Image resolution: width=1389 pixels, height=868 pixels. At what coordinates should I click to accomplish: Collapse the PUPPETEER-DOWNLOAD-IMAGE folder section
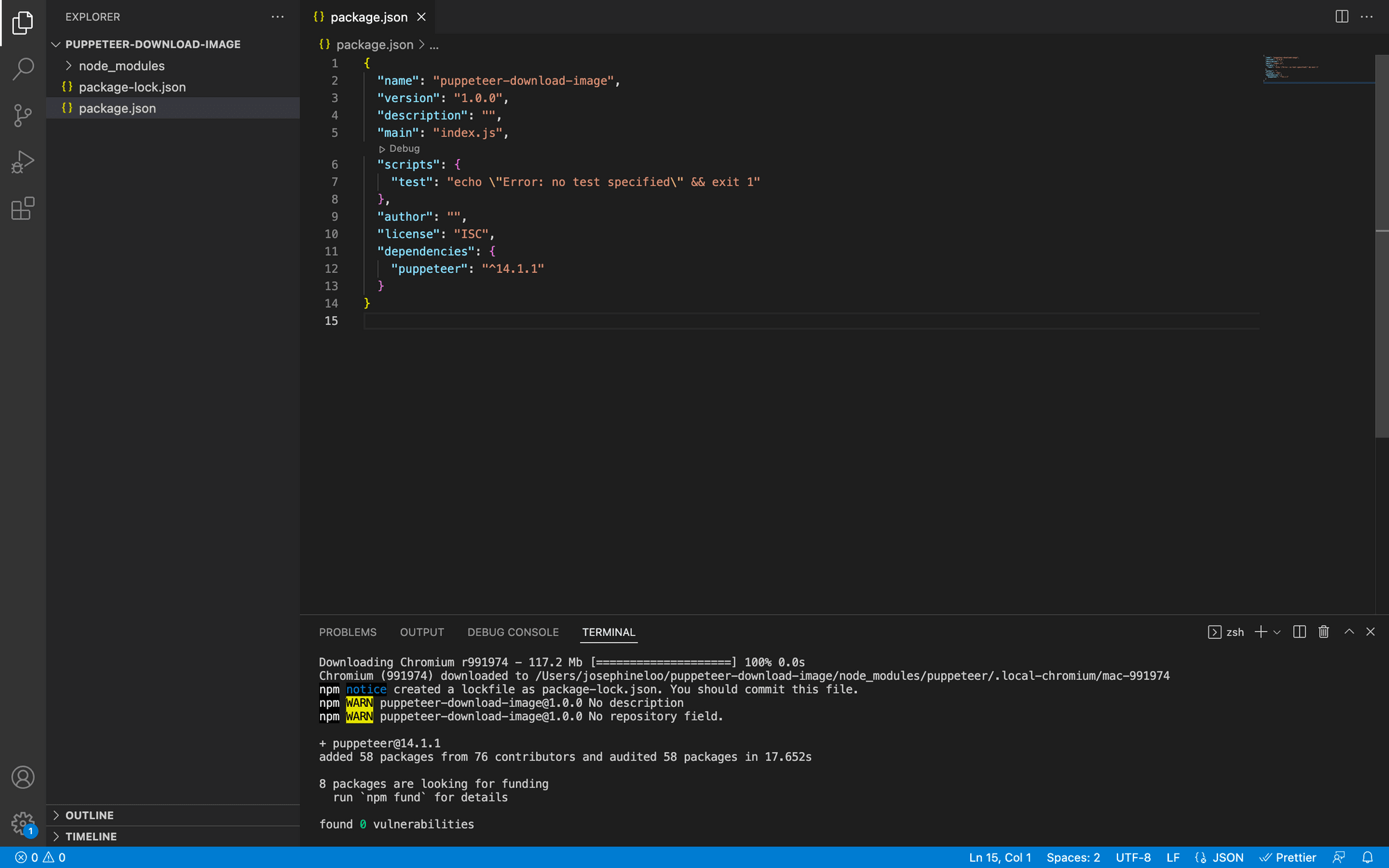[x=173, y=44]
